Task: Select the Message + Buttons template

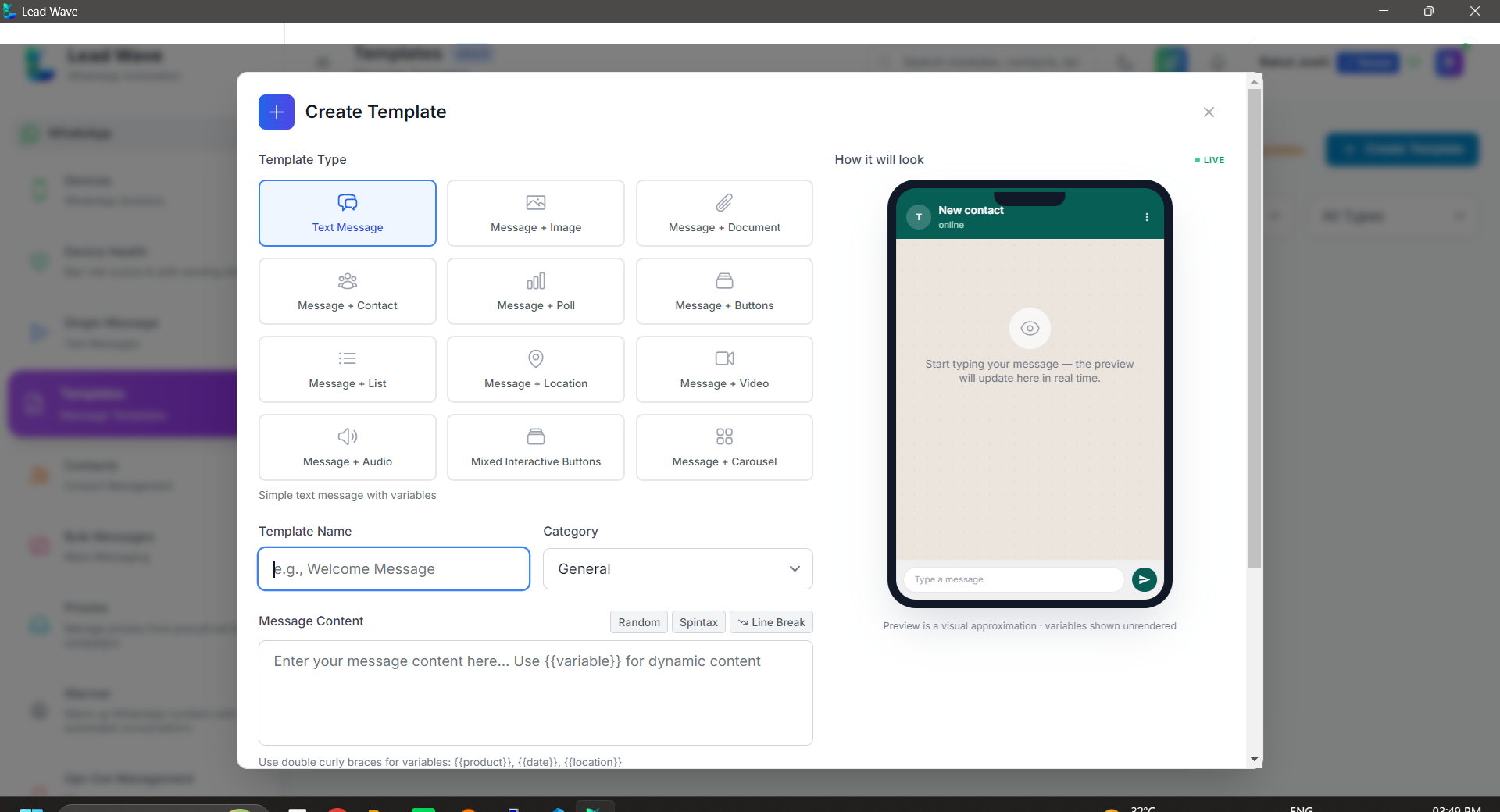Action: (x=724, y=291)
